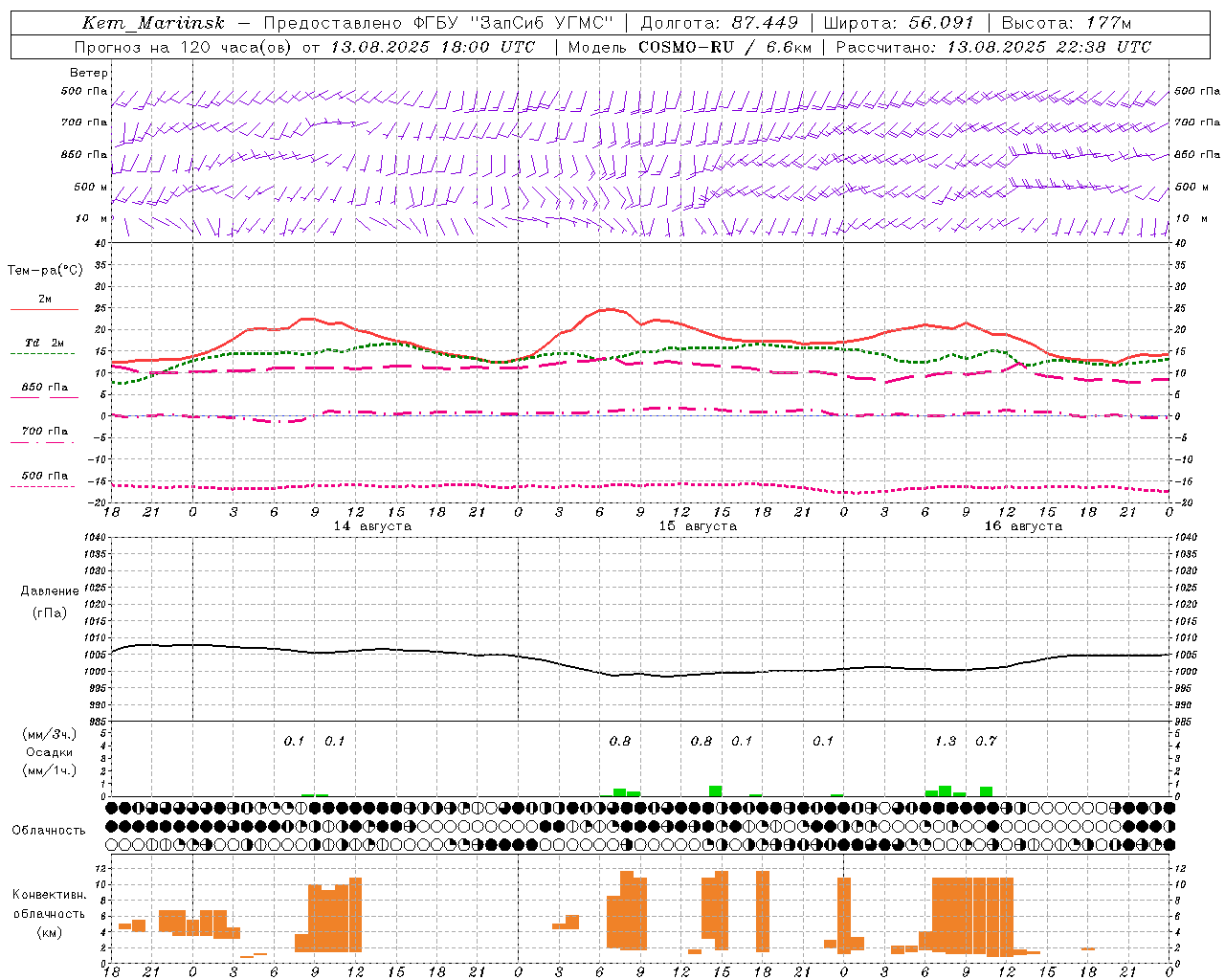Click the 'Долгота: 87.449' header value
The image size is (1225, 980).
pyautogui.click(x=720, y=23)
